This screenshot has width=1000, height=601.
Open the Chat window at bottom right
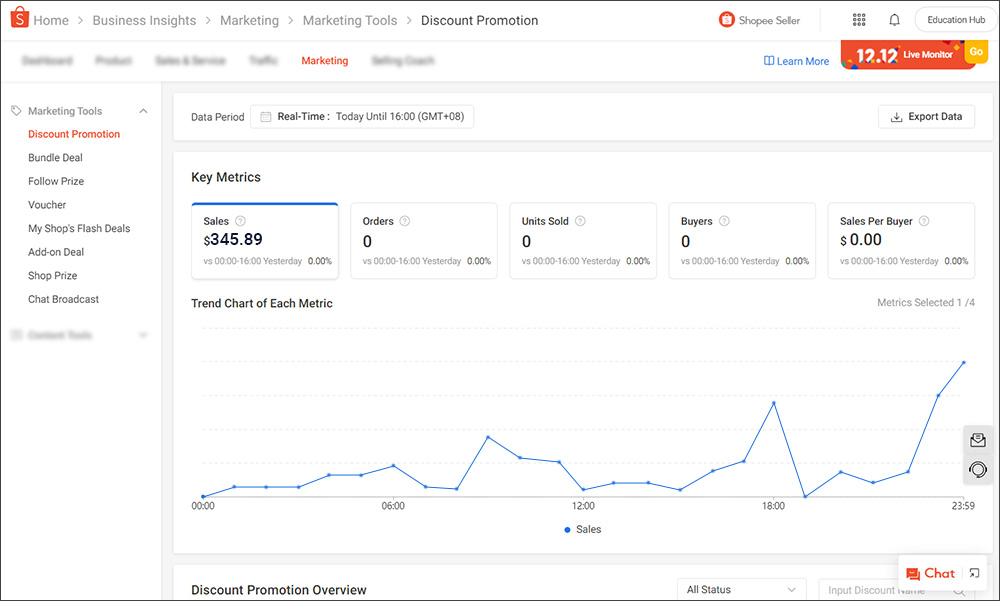coord(930,573)
